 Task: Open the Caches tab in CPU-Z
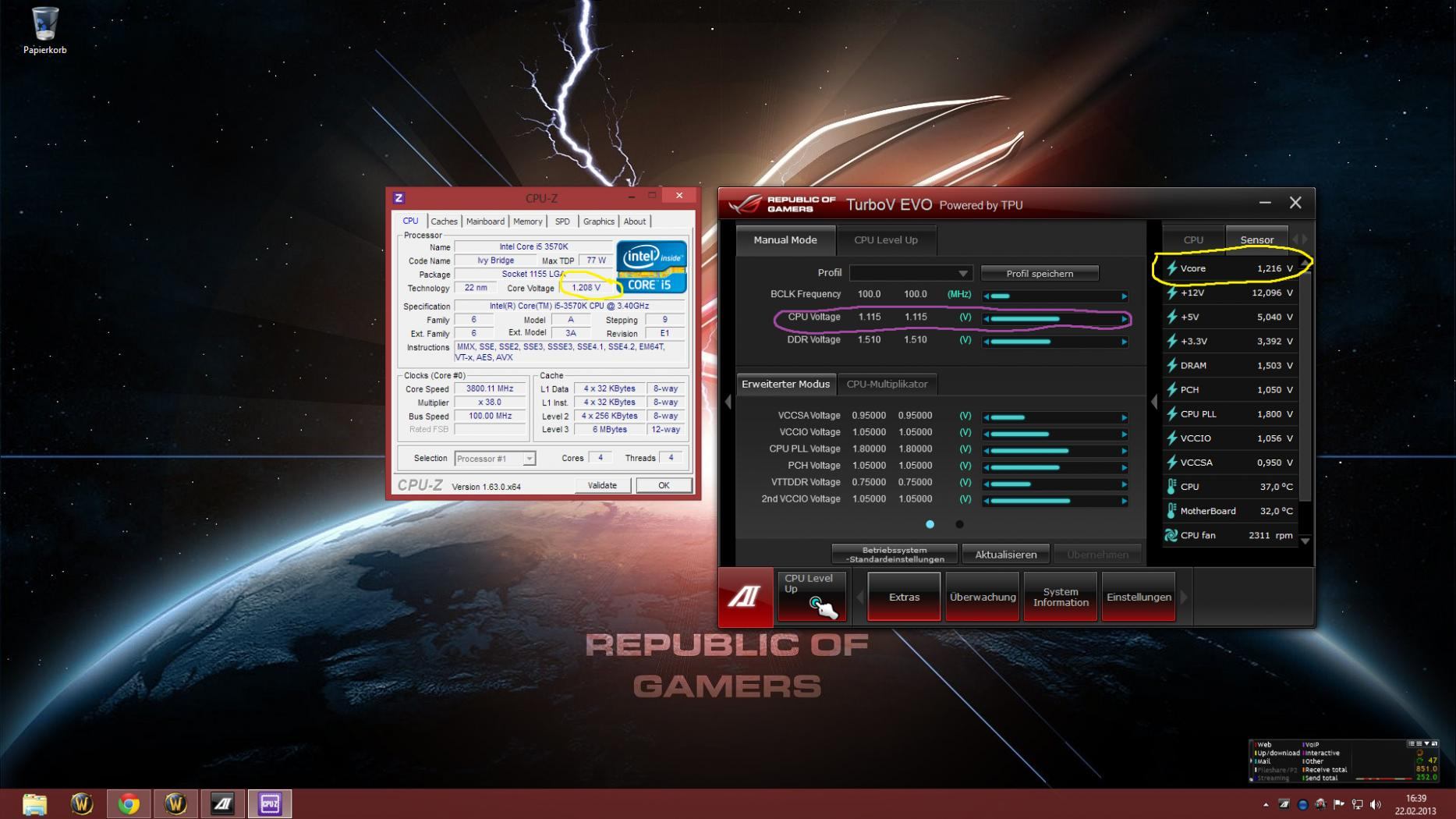(x=444, y=222)
